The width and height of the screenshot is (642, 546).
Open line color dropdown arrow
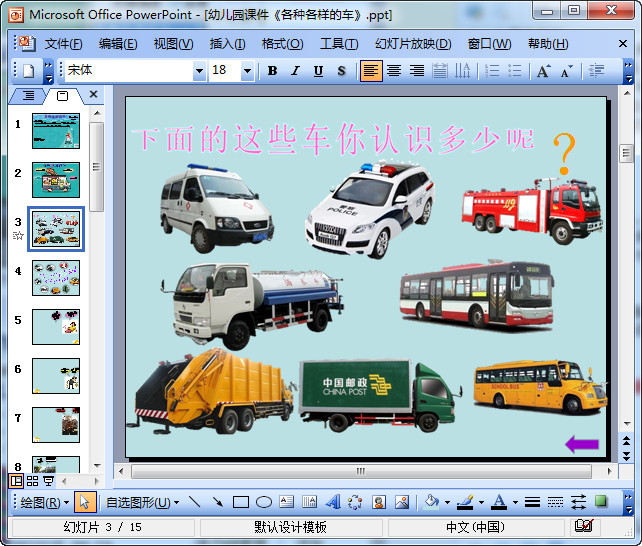pos(481,503)
